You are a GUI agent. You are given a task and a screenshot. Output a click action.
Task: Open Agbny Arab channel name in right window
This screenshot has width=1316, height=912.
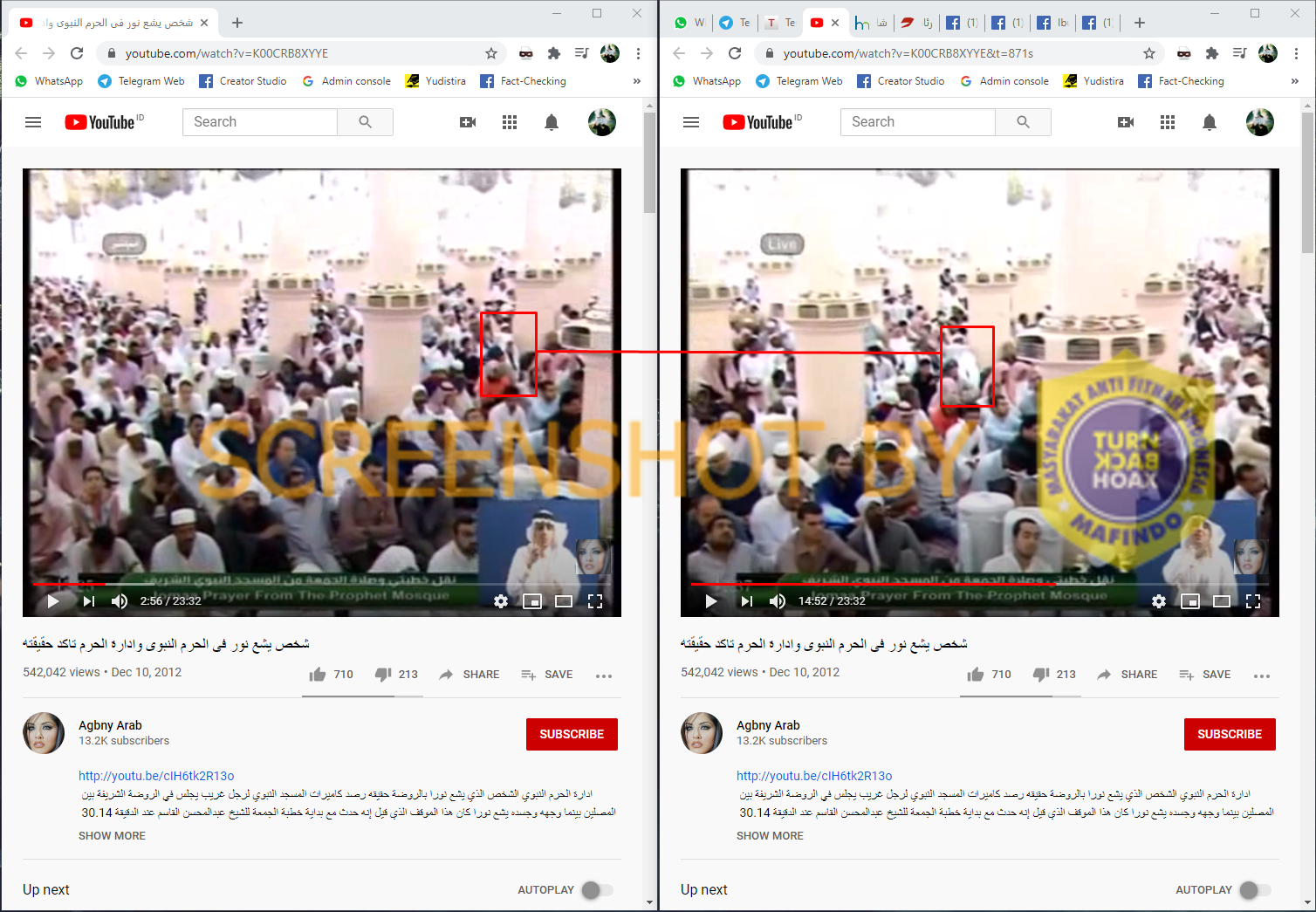coord(768,725)
